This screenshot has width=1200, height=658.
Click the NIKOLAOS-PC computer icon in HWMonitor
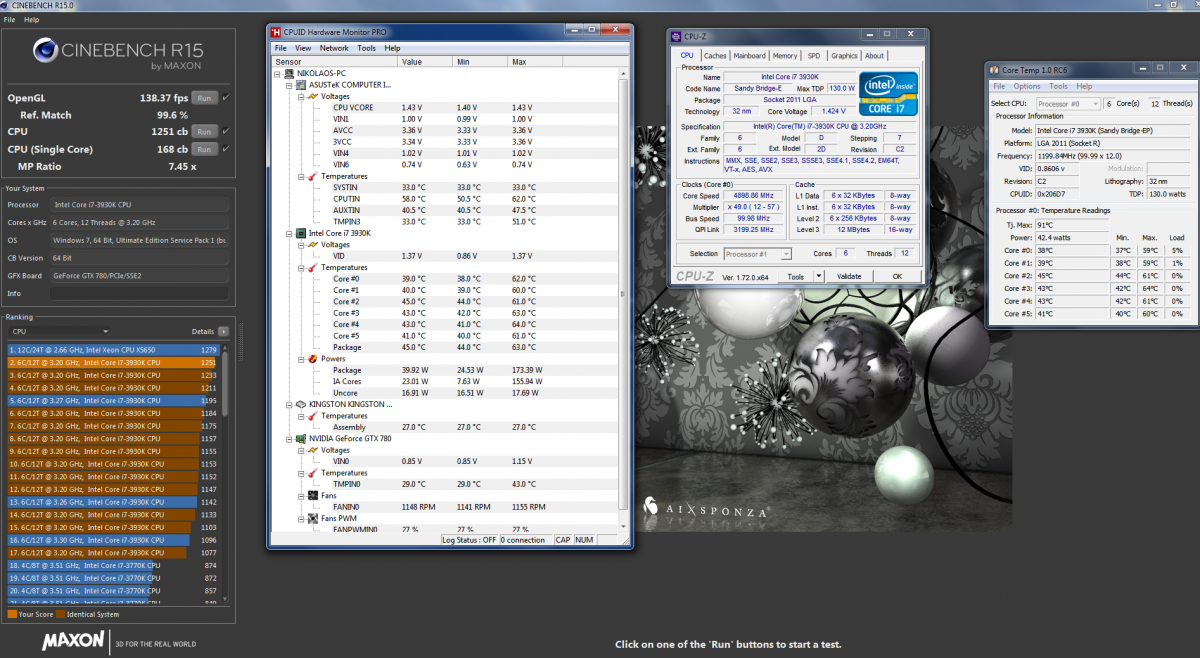pos(290,73)
